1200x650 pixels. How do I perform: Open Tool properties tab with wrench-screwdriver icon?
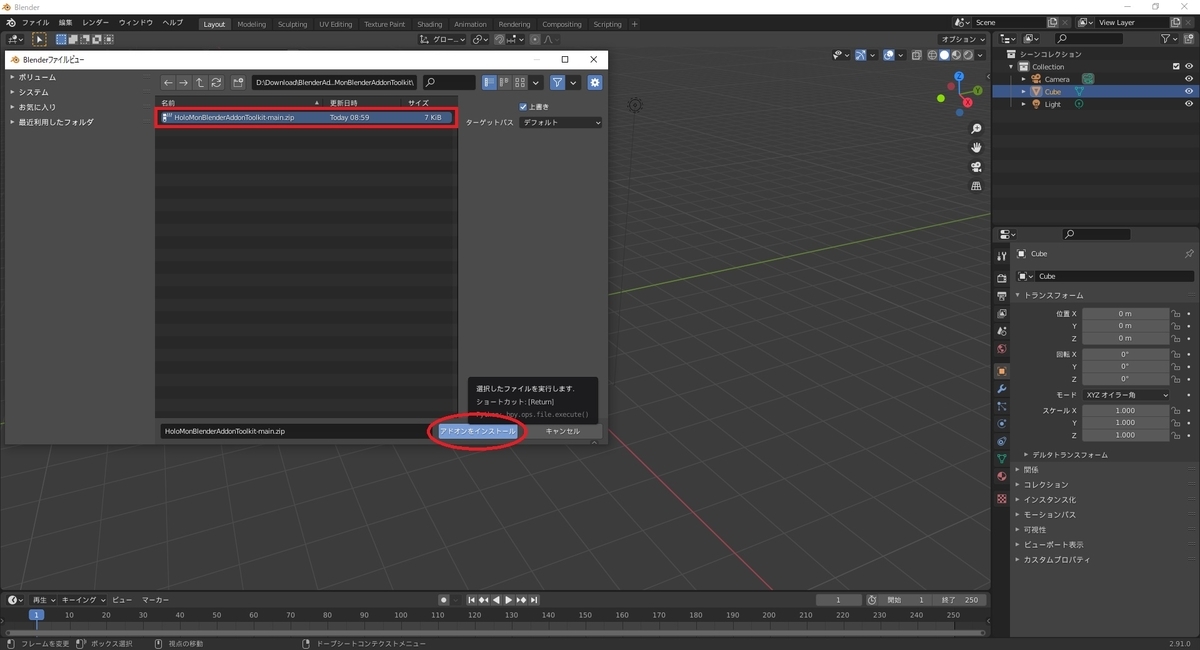(1001, 256)
